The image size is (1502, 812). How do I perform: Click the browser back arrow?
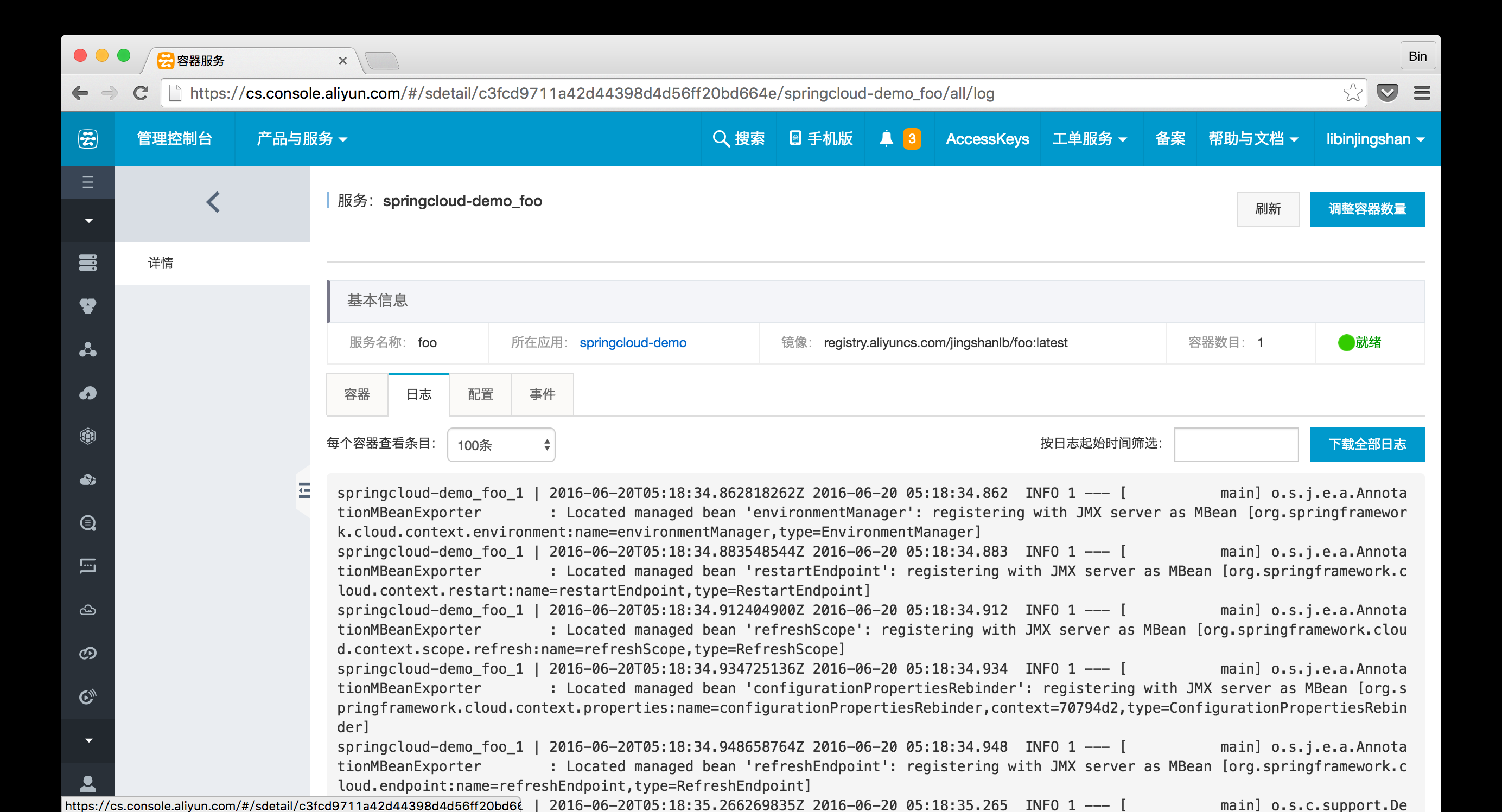point(80,93)
